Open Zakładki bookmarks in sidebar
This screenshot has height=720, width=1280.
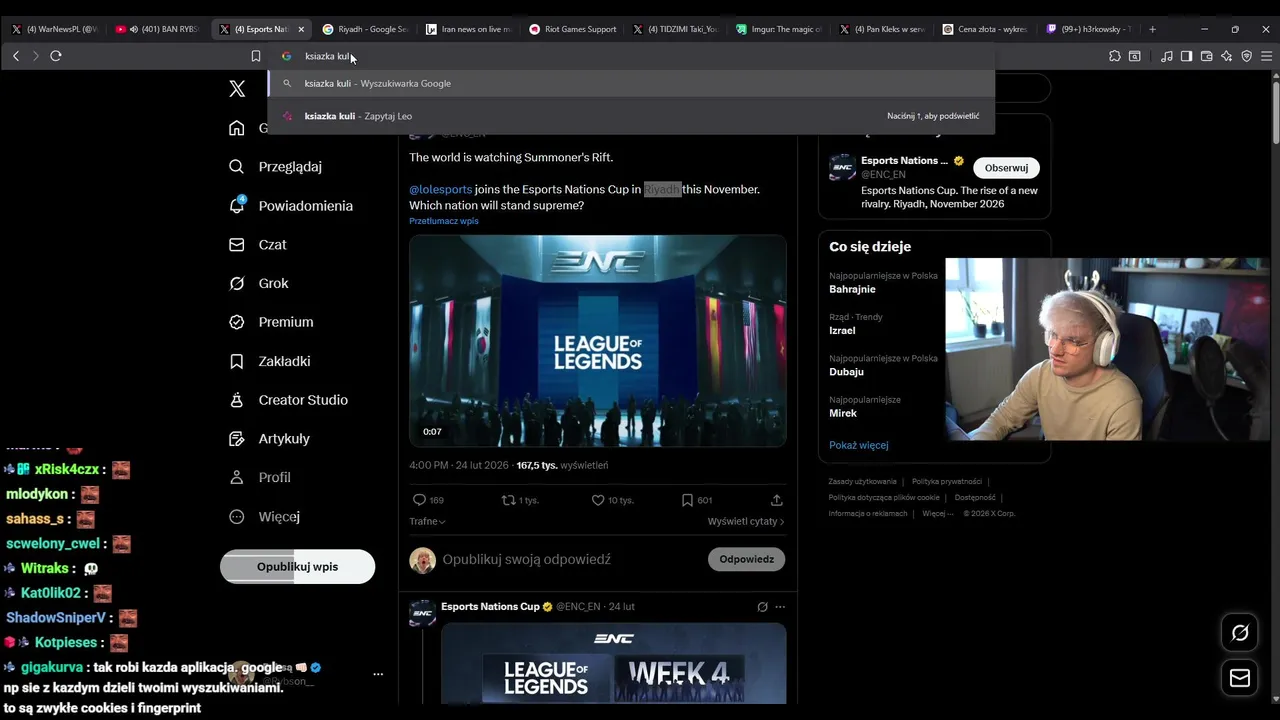[270, 361]
